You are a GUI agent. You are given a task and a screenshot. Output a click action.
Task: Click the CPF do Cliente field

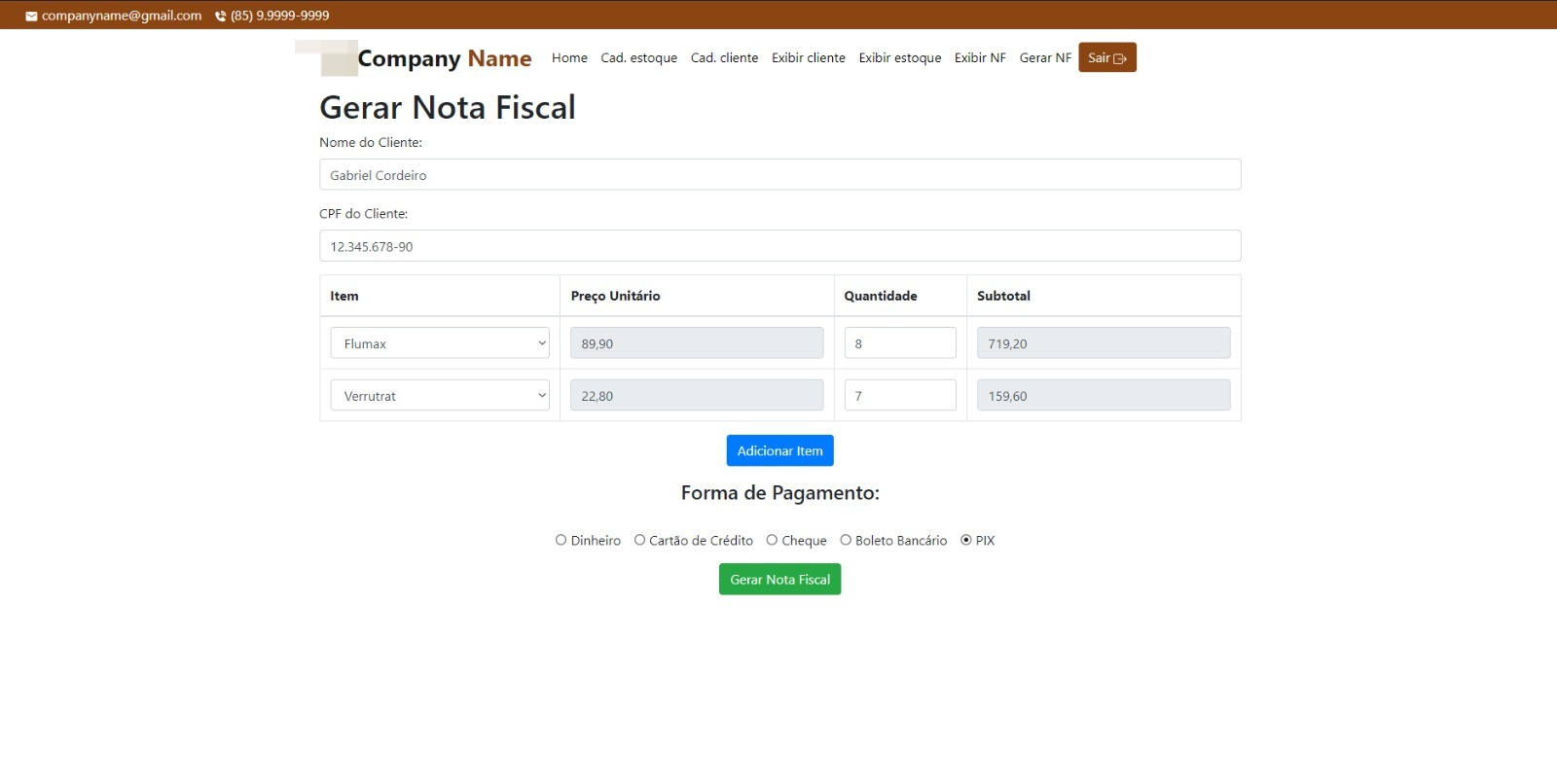pos(780,246)
